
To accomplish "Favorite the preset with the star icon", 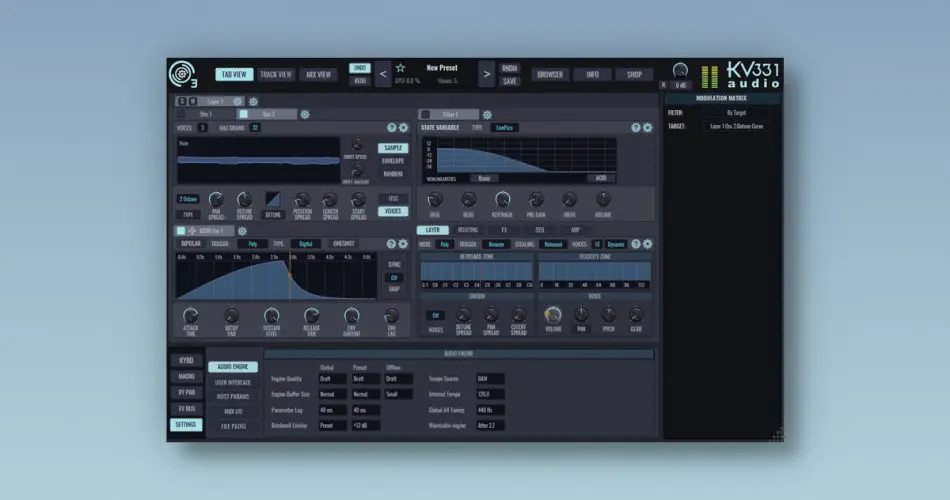I will pos(400,68).
